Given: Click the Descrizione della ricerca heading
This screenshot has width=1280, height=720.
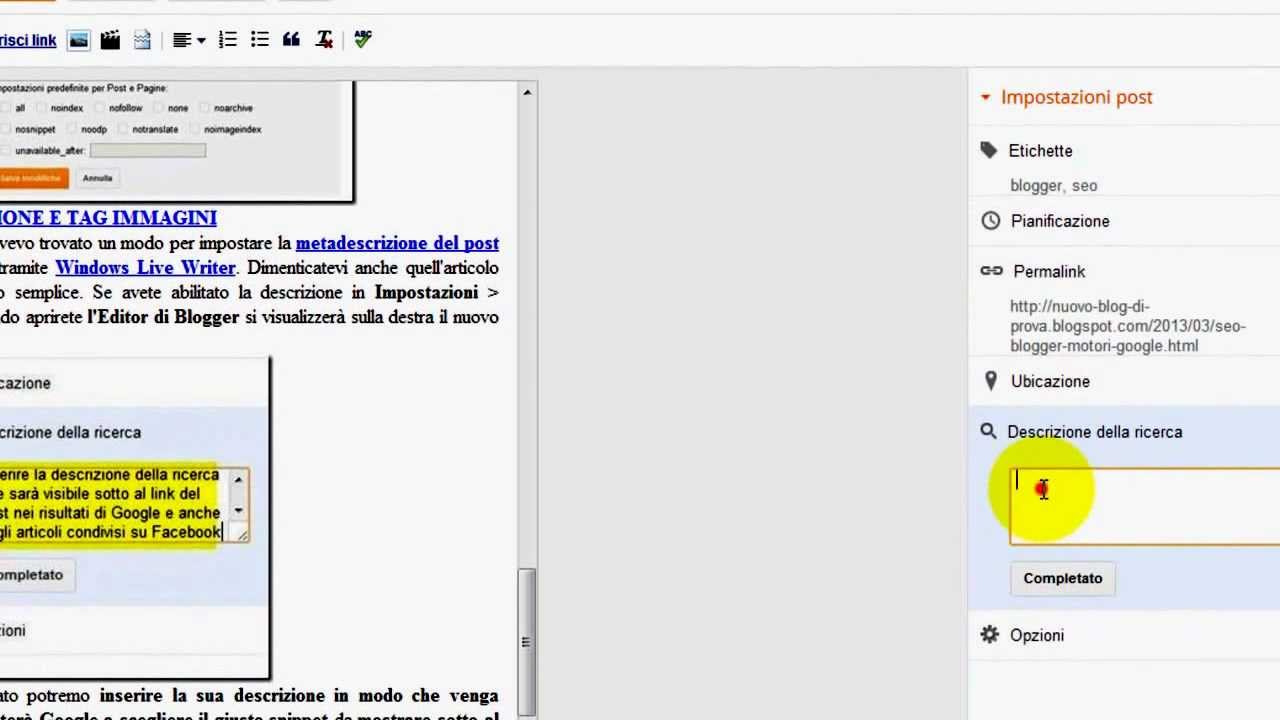Looking at the screenshot, I should (1094, 432).
